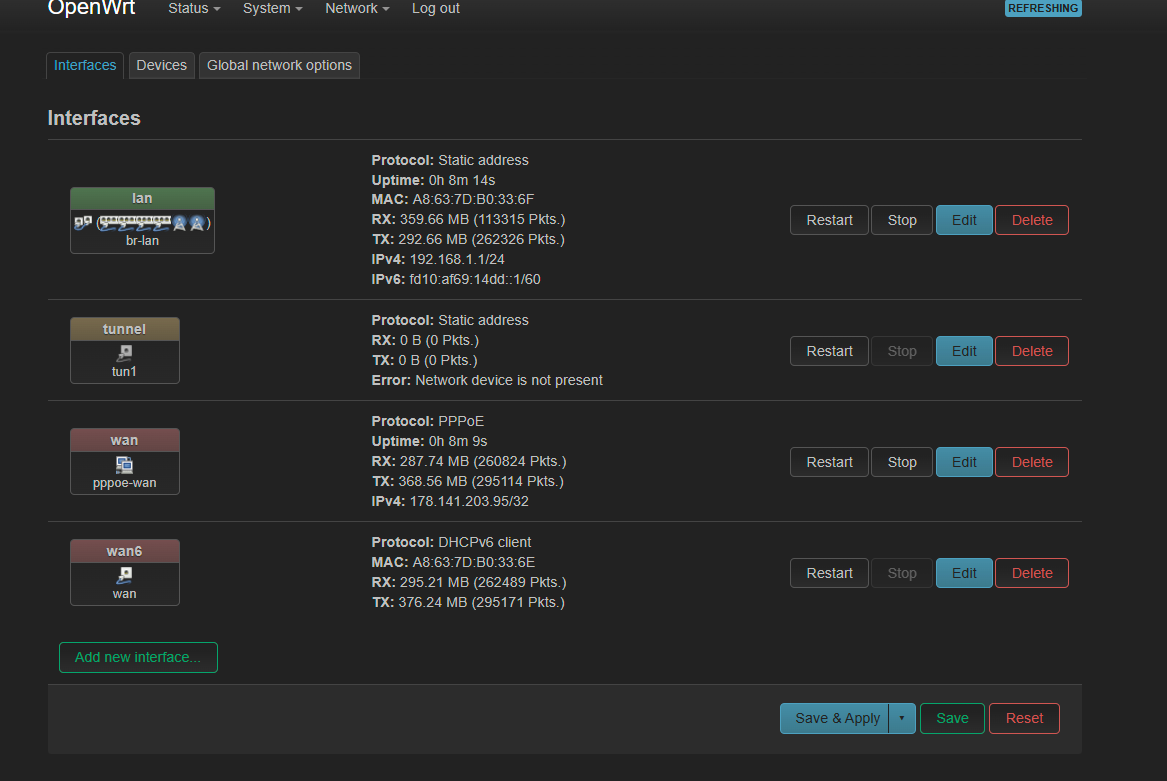Click the MAC A8:63:7D:B0:33:6E value

coord(473,563)
